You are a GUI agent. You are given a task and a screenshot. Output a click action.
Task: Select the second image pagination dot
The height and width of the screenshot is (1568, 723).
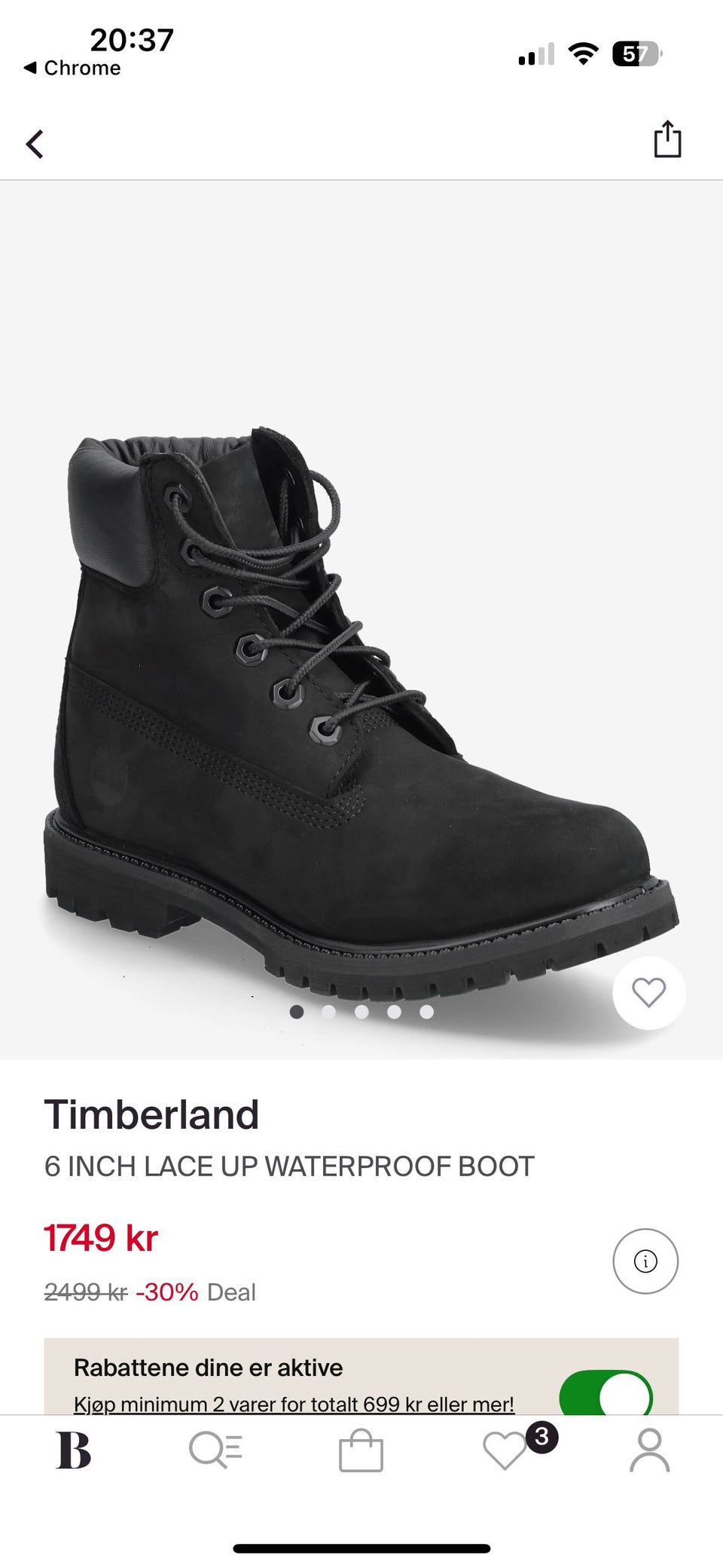pos(329,1012)
